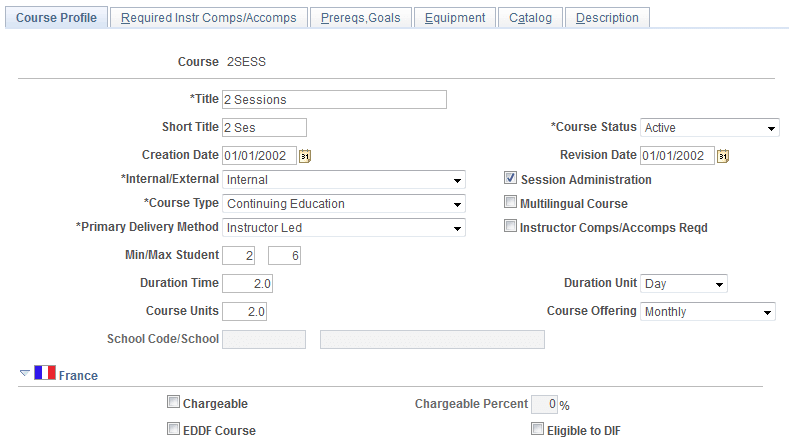Click the School Code disabled field
The height and width of the screenshot is (444, 789).
(x=264, y=340)
